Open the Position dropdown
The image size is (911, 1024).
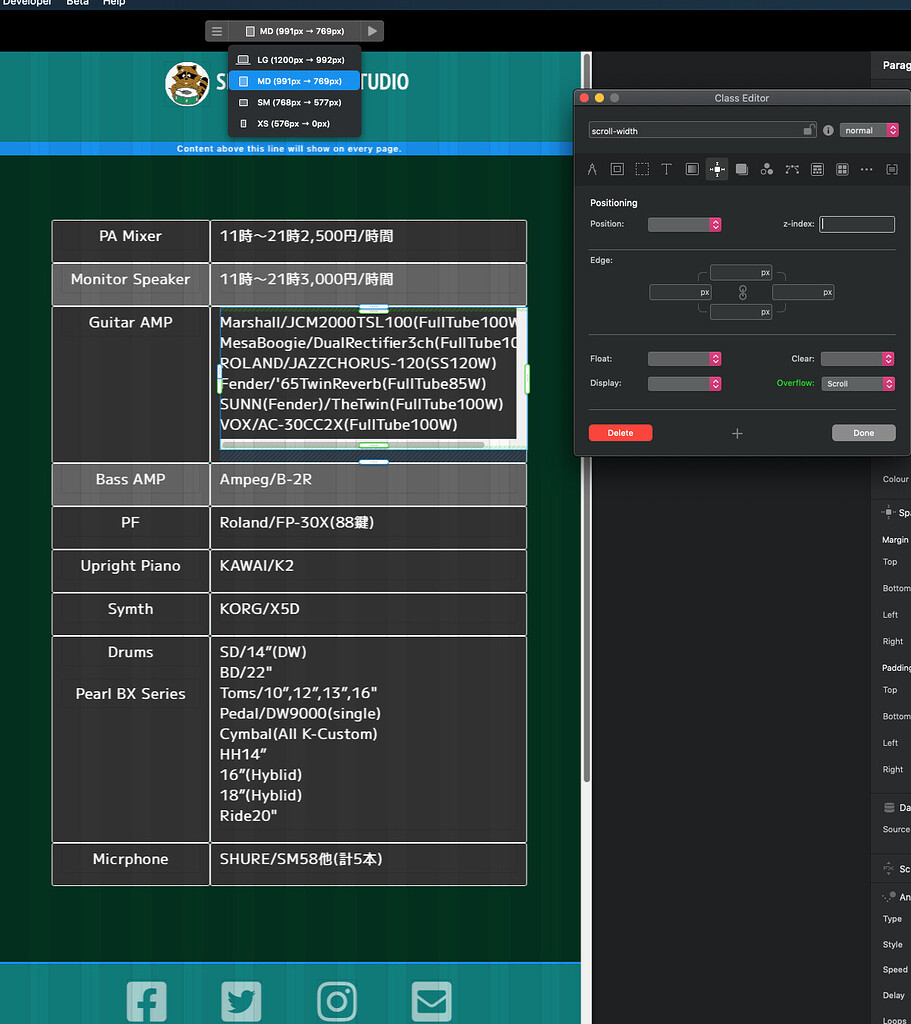point(684,225)
